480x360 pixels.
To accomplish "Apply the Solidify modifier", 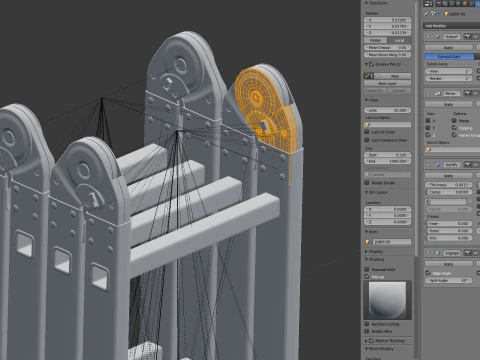I will tap(449, 176).
